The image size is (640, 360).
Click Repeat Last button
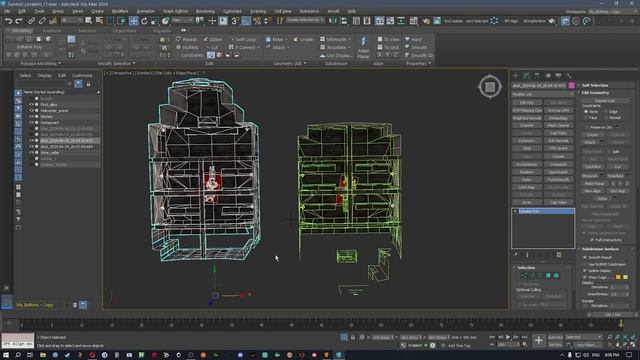605,100
